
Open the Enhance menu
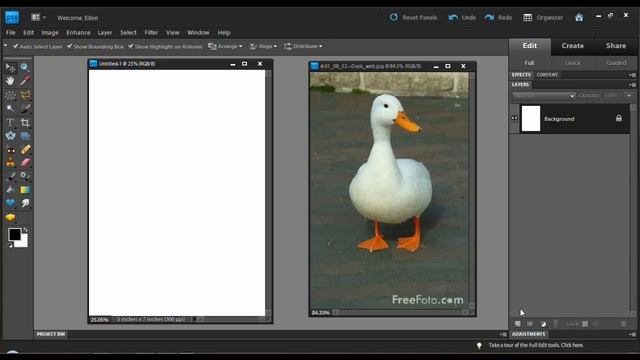(x=78, y=33)
